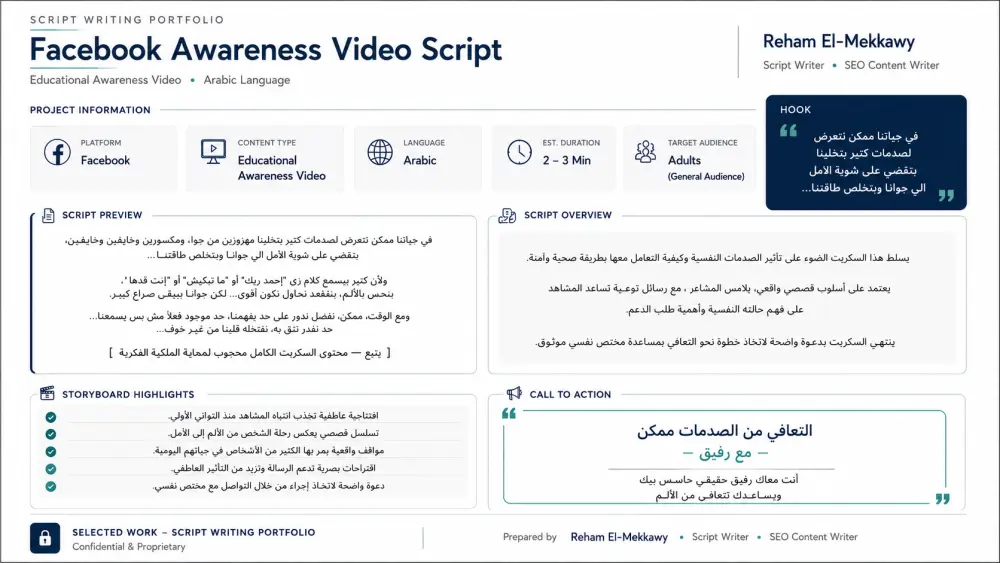
Task: Click bracketed note 'يتبع — محتوى السكربت الكامل'
Action: pyautogui.click(x=250, y=353)
